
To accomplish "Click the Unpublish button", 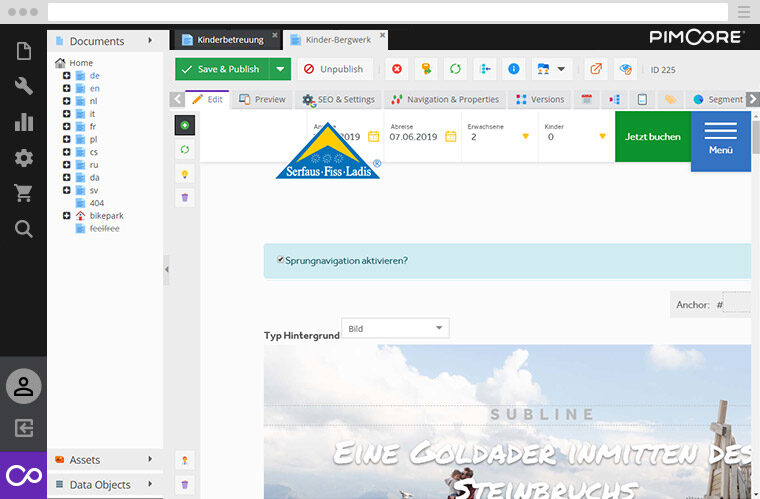I will 333,69.
